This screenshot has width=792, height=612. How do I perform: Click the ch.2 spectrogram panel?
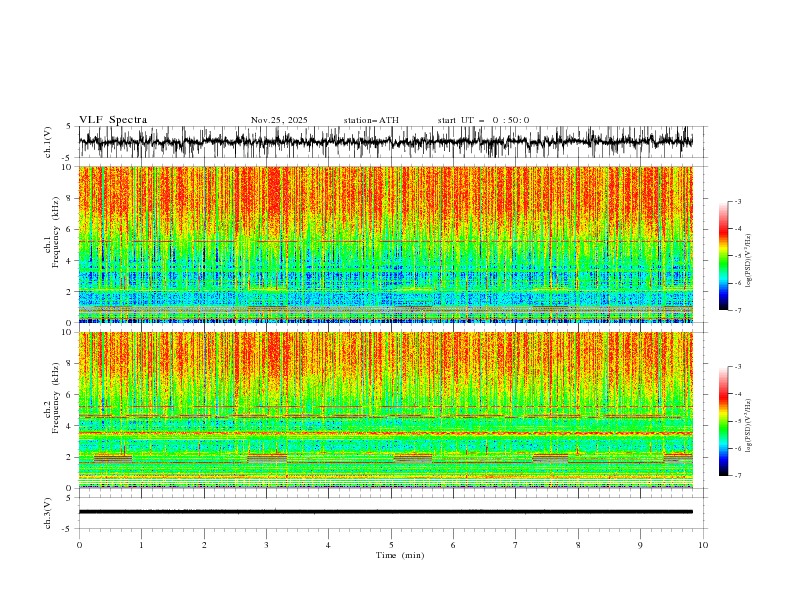385,410
